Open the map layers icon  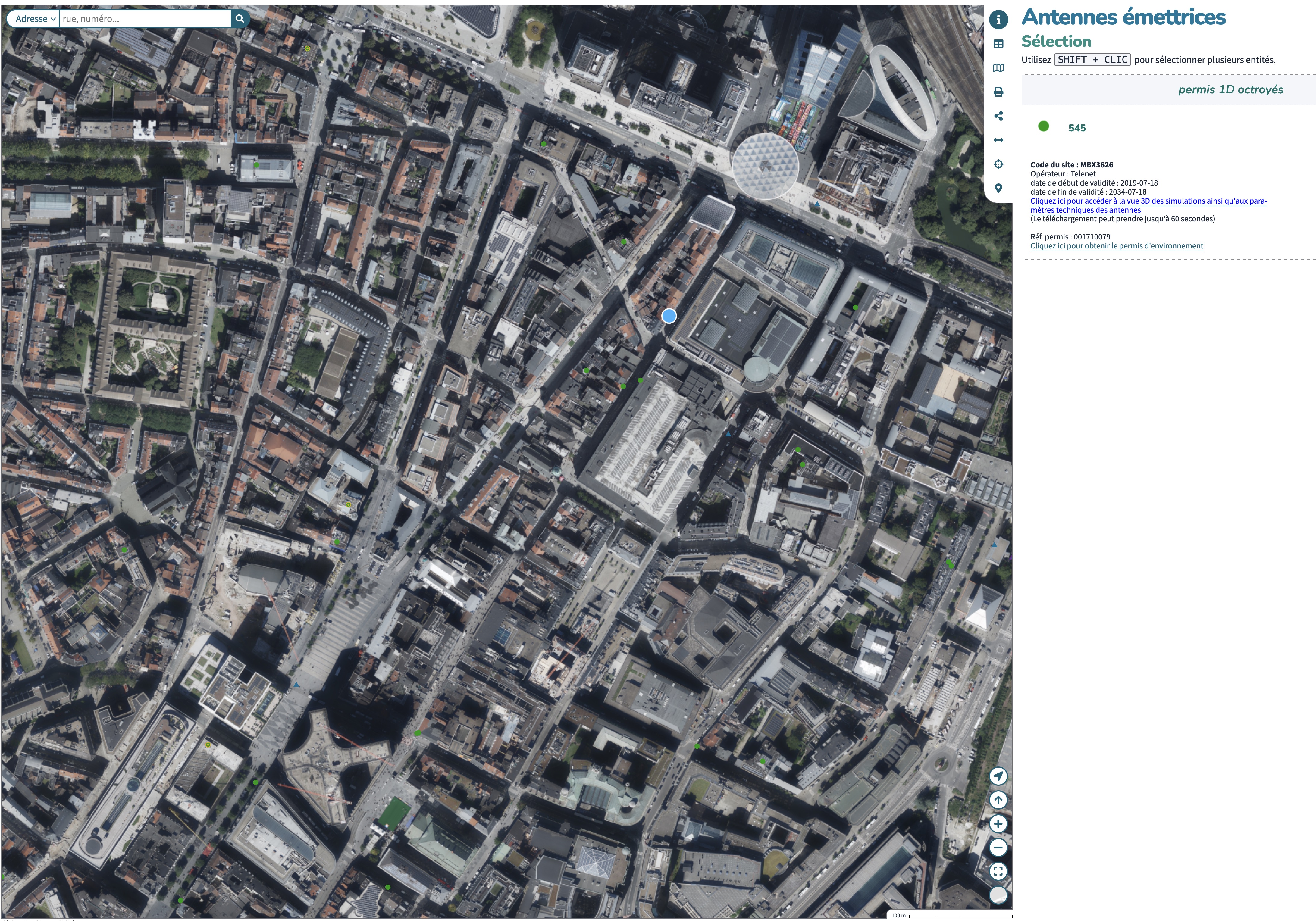(x=998, y=68)
